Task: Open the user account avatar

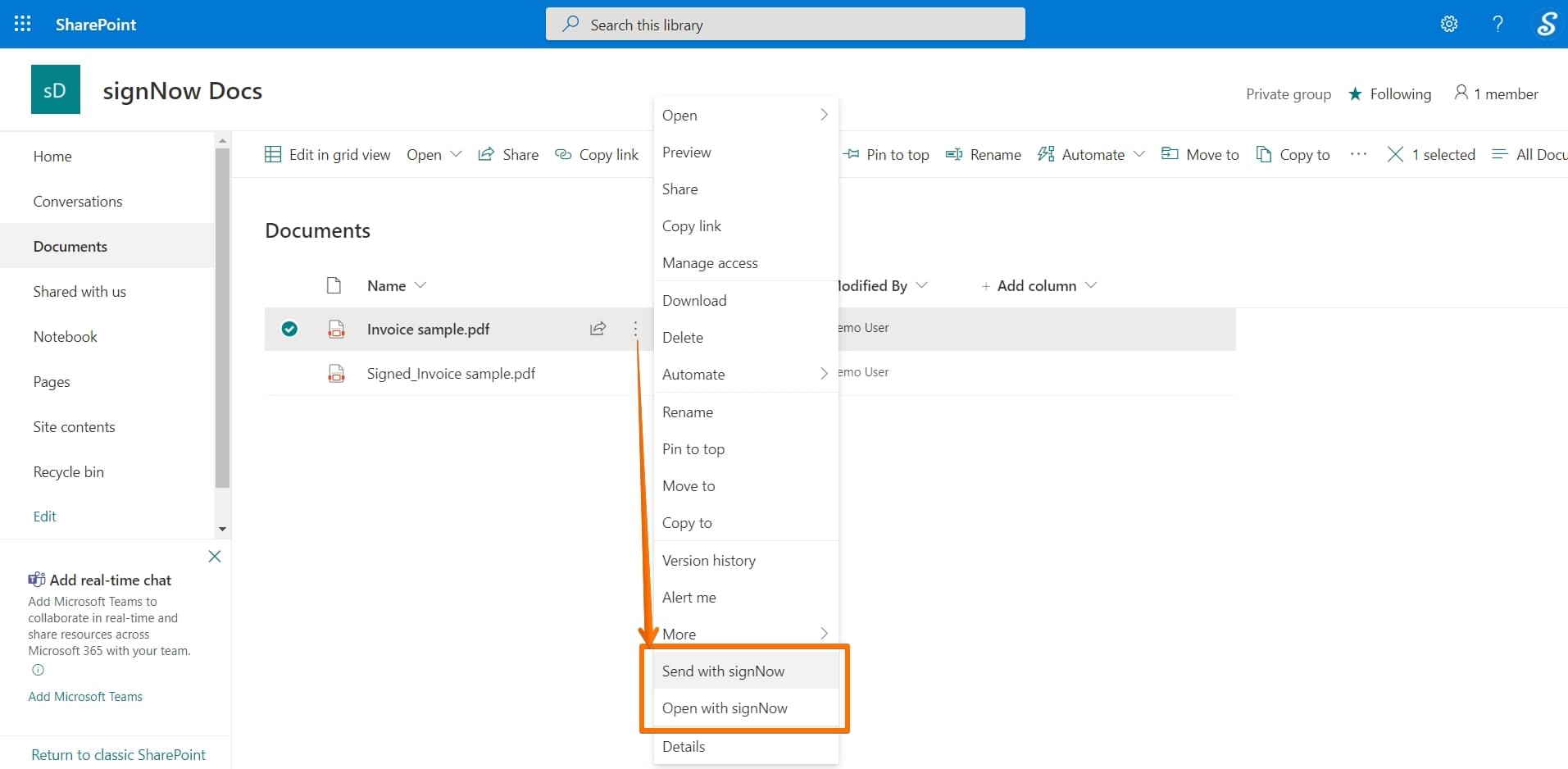Action: (1546, 24)
